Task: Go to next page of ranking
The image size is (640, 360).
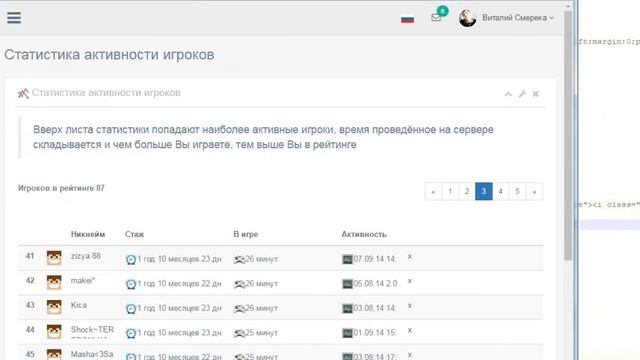Action: coord(534,191)
